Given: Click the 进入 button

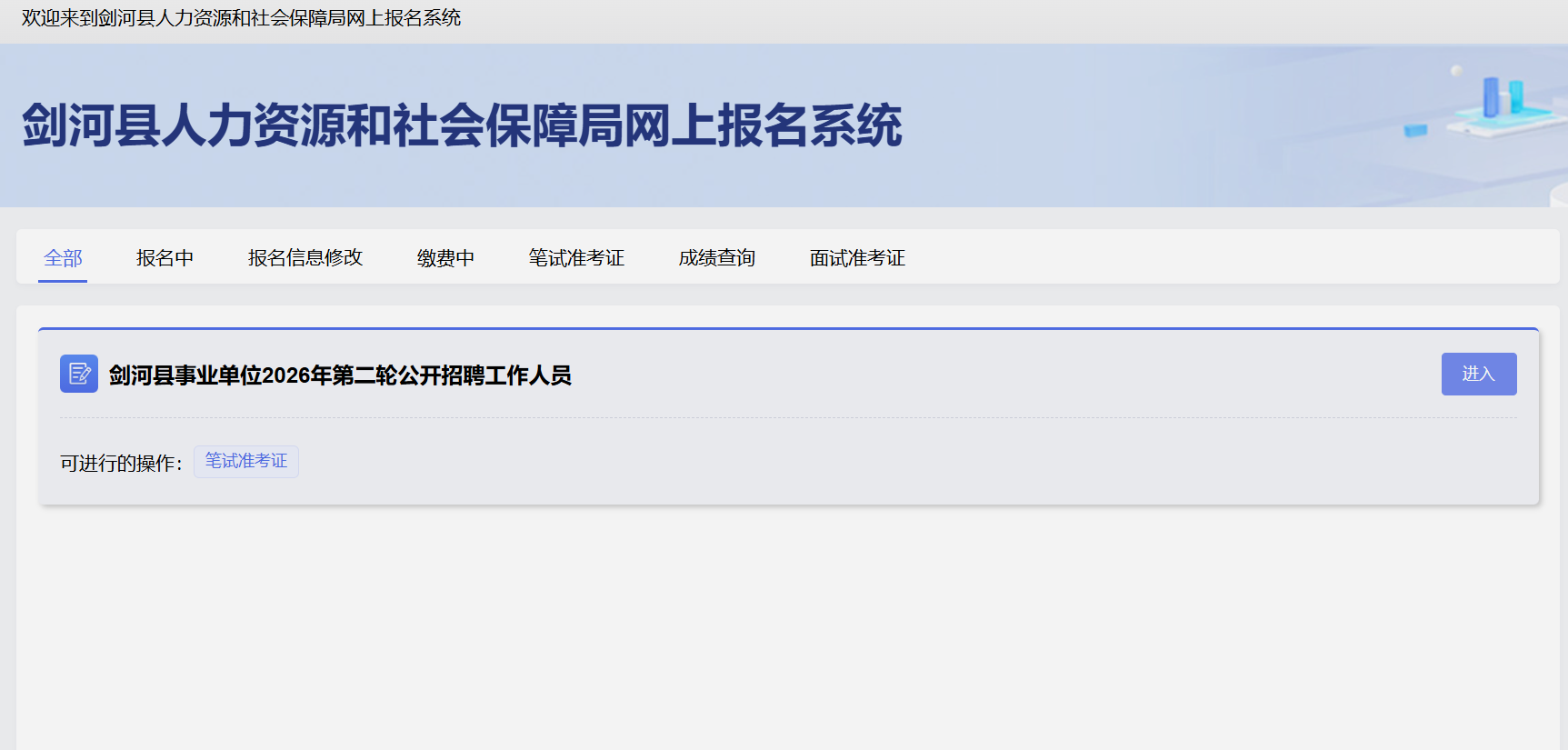Looking at the screenshot, I should (x=1479, y=374).
